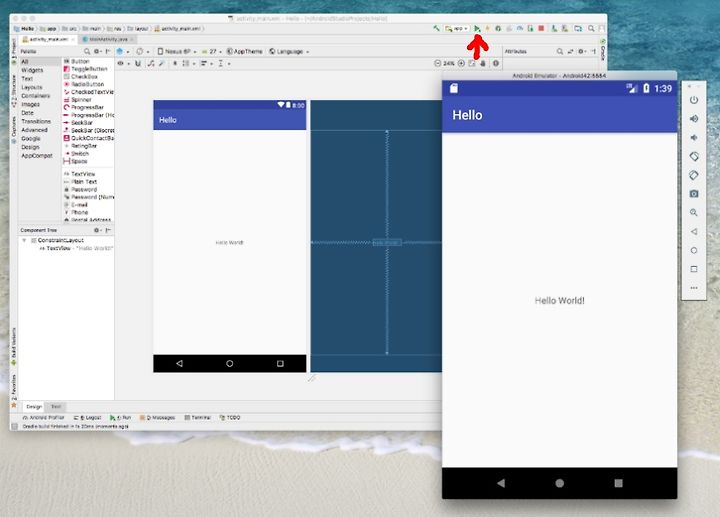Switch to the MainActivity.java tab
720x517 pixels.
tap(107, 39)
